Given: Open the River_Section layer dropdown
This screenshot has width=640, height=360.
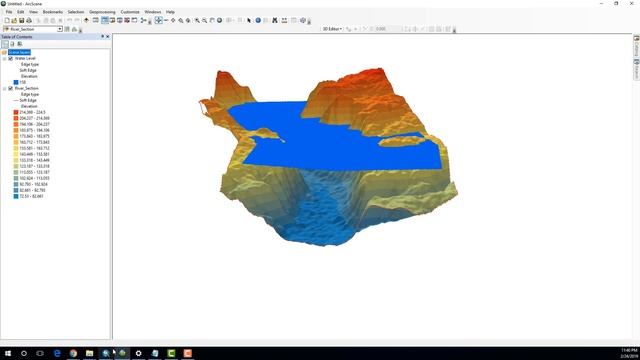Looking at the screenshot, I should point(60,29).
